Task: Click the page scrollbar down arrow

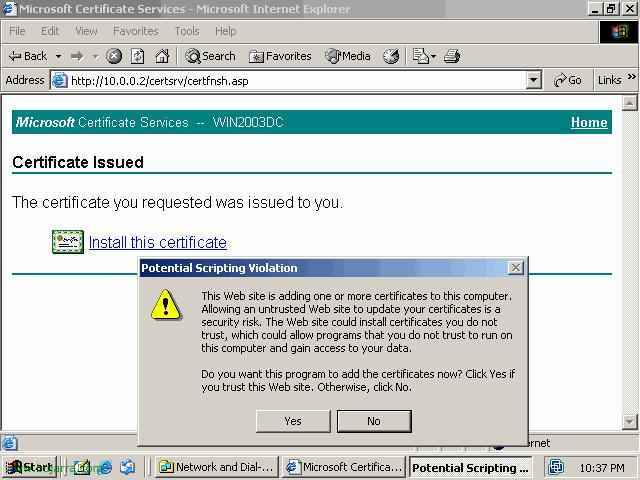Action: point(629,422)
